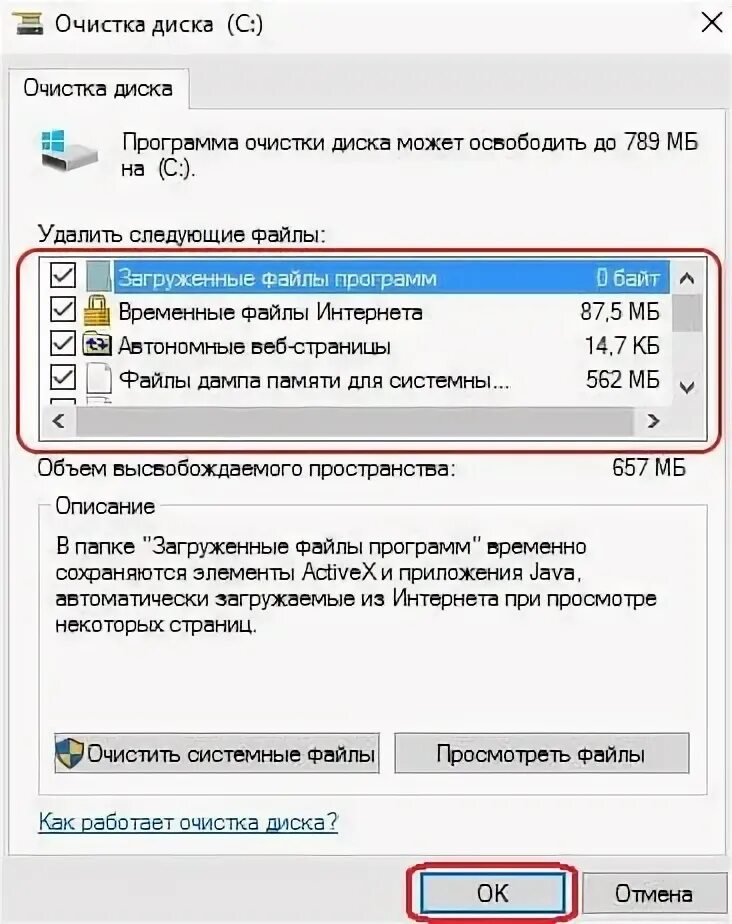Click the Disk Cleanup icon in title bar
The width and height of the screenshot is (732, 924).
28,24
